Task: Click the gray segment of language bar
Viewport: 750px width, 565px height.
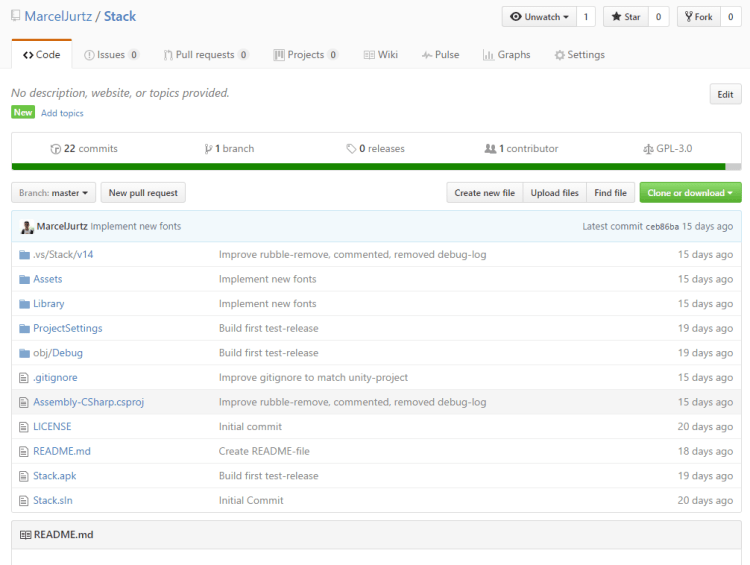Action: pos(733,166)
